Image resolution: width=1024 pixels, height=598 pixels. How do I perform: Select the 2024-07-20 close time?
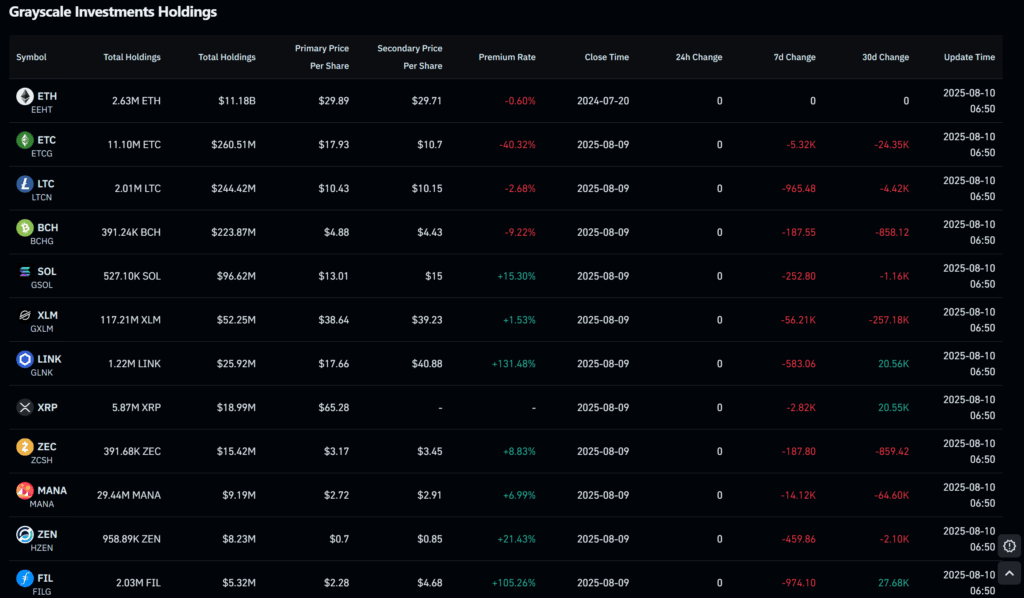(603, 101)
